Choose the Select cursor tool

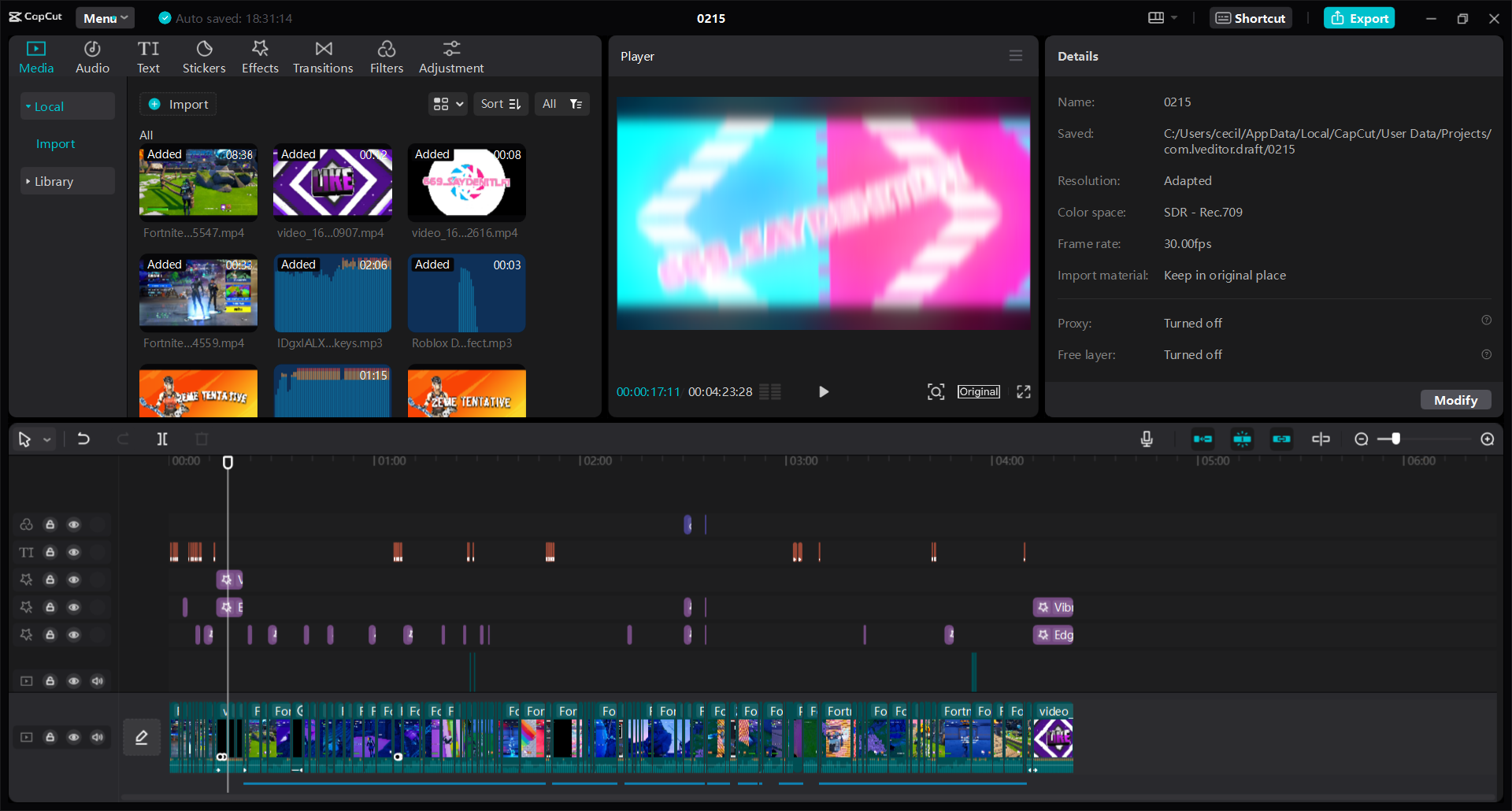[24, 439]
